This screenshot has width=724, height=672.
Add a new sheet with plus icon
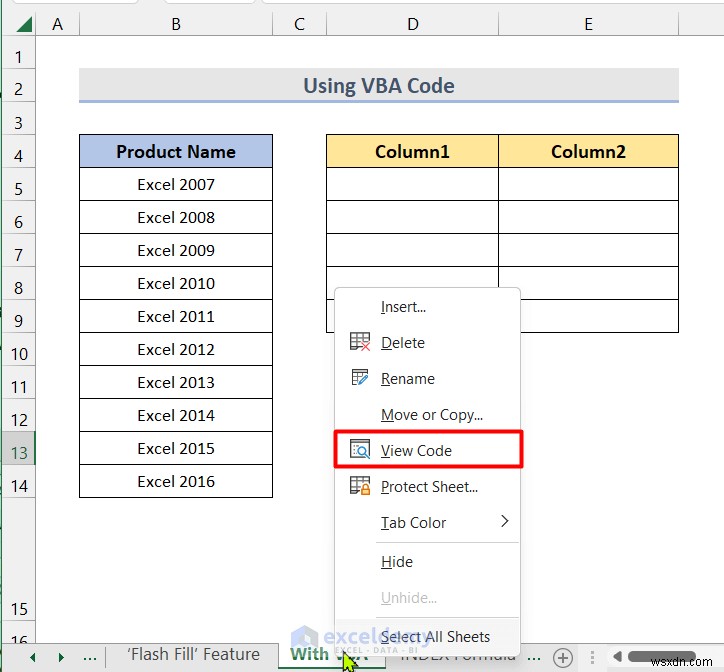(563, 657)
